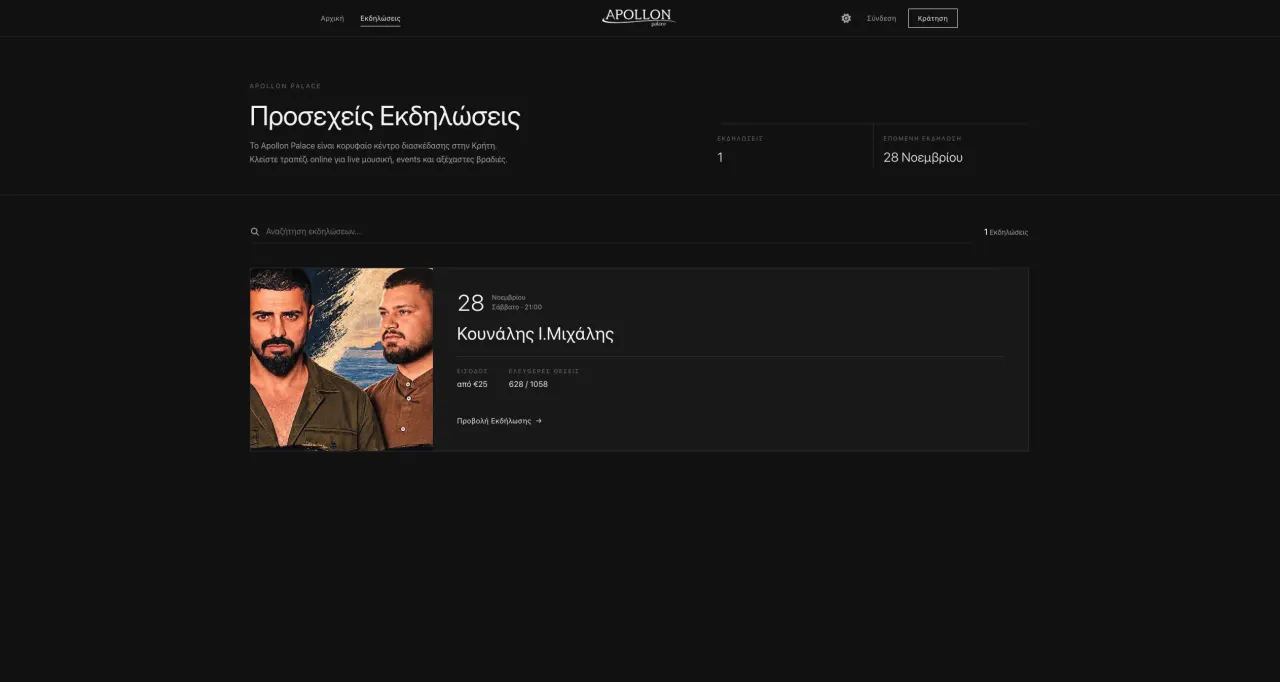Click the ΕΠΟΜΕΝΗ ΕΚΔΗΛΩΣΗ stat label
This screenshot has width=1280, height=682.
click(x=922, y=138)
